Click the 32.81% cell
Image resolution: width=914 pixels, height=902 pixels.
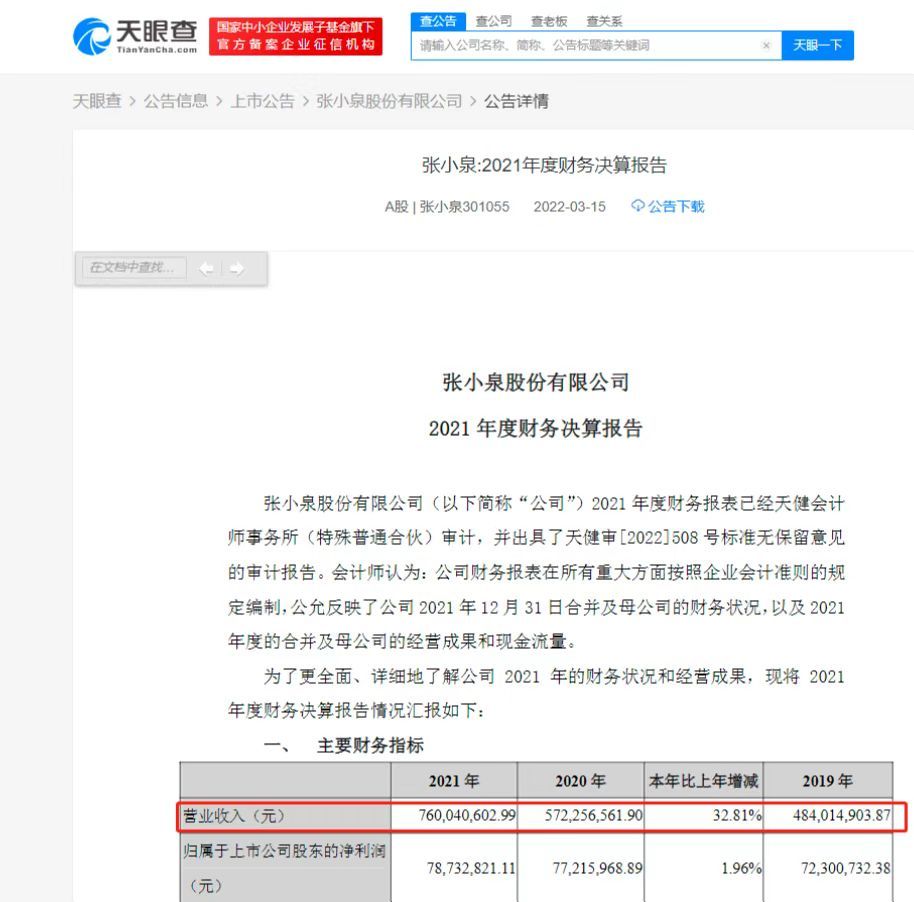737,815
